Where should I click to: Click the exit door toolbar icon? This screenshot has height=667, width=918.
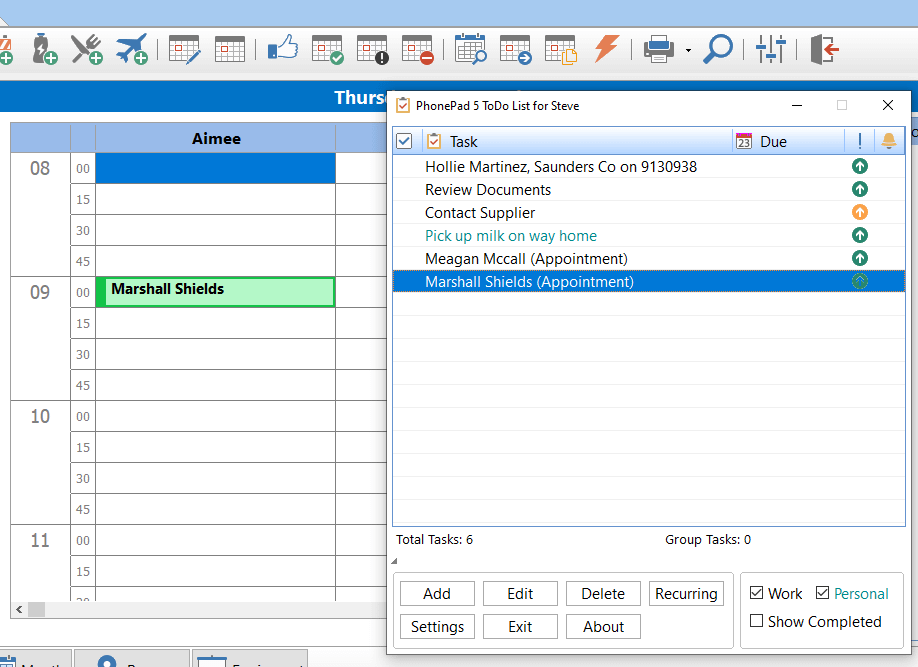(824, 49)
